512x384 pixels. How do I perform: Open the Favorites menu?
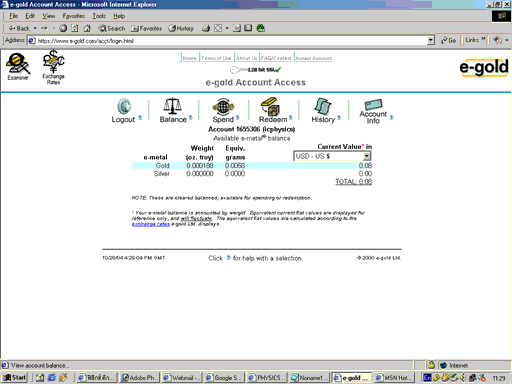73,16
